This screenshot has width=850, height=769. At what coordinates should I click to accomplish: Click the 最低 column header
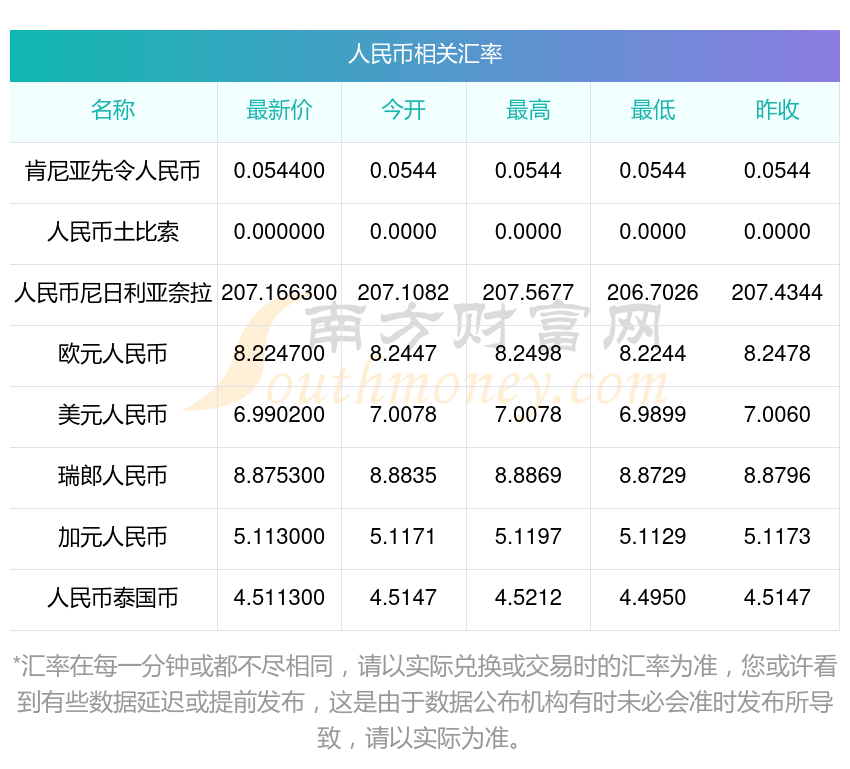(653, 111)
